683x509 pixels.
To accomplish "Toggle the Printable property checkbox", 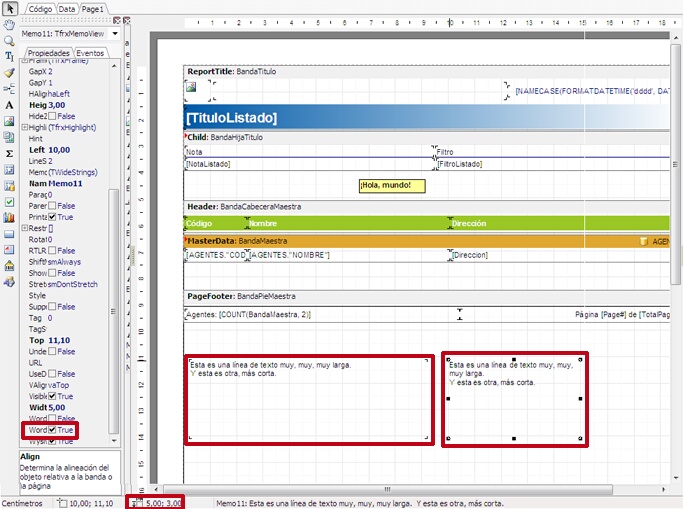I will tap(53, 217).
